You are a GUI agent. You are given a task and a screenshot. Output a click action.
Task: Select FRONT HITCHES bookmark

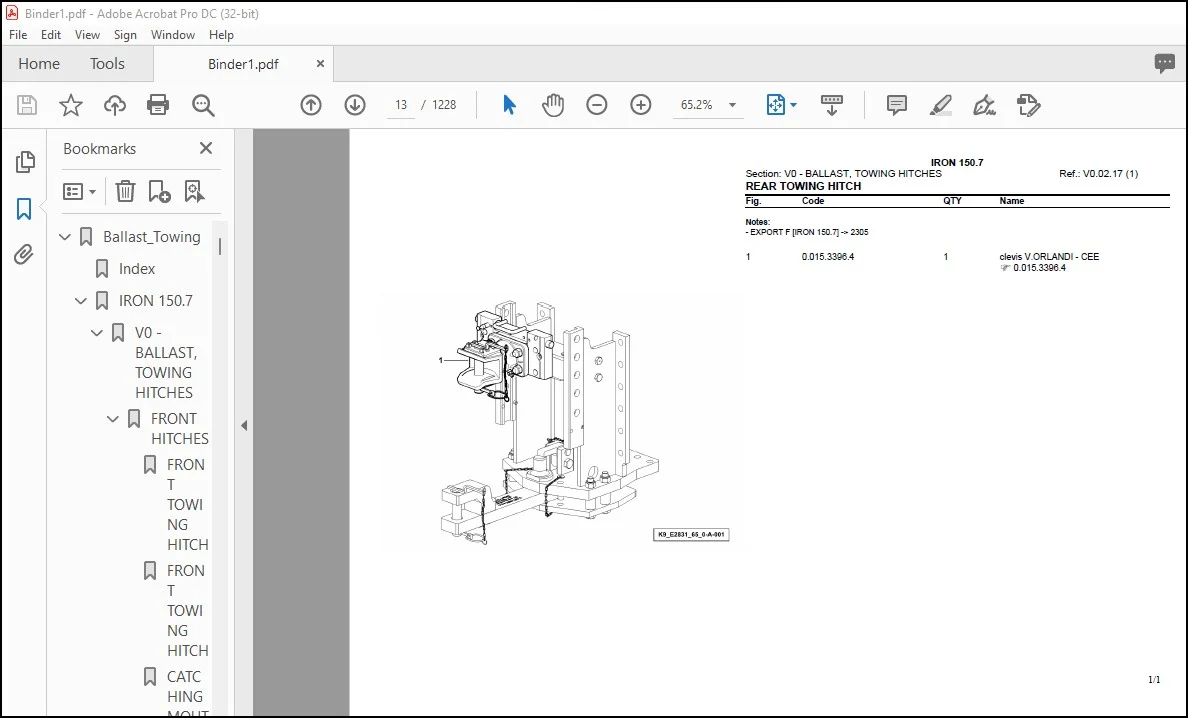180,429
